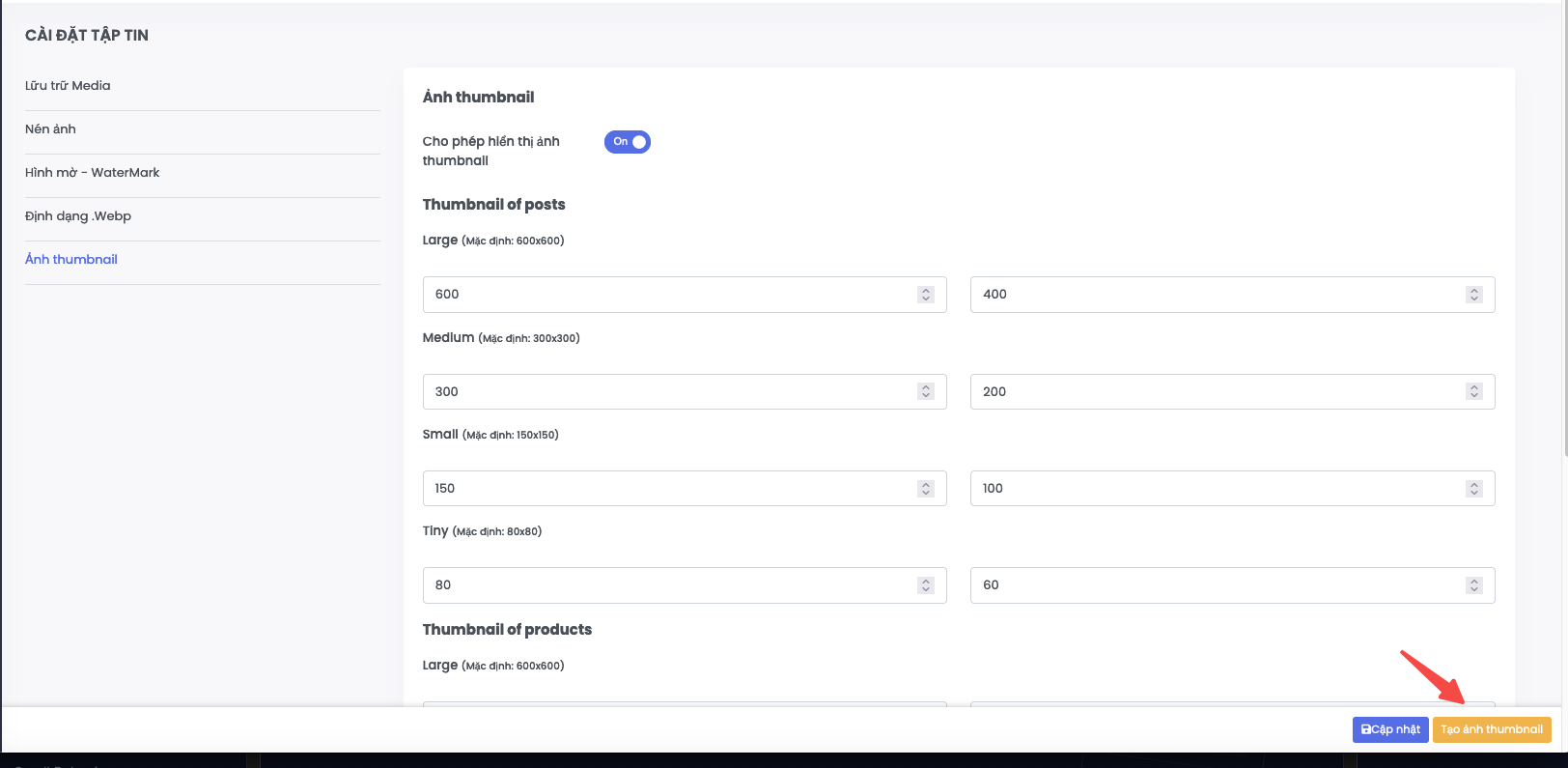
Task: Click the stepper arrows on the 200 field
Action: pos(1473,391)
